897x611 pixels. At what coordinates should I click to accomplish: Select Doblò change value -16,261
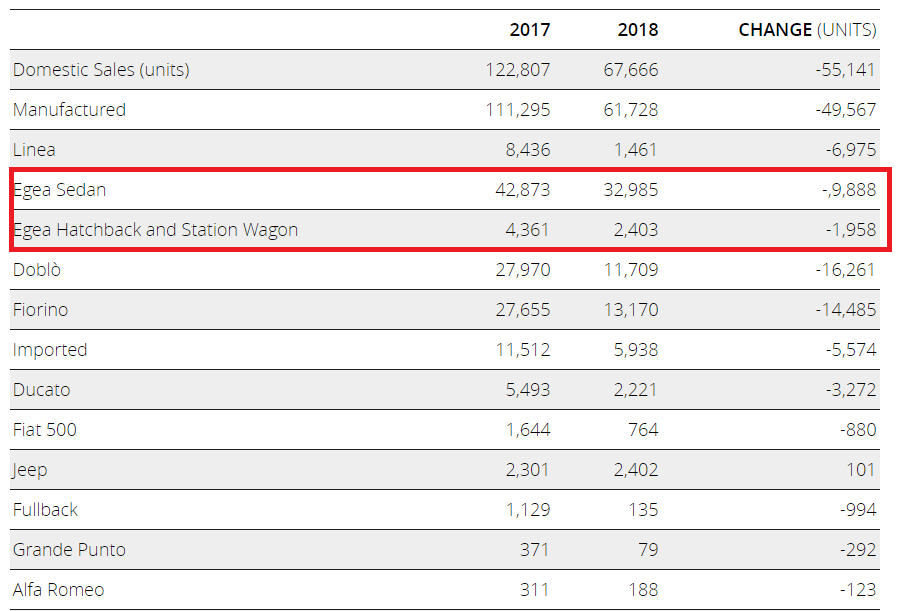click(846, 269)
